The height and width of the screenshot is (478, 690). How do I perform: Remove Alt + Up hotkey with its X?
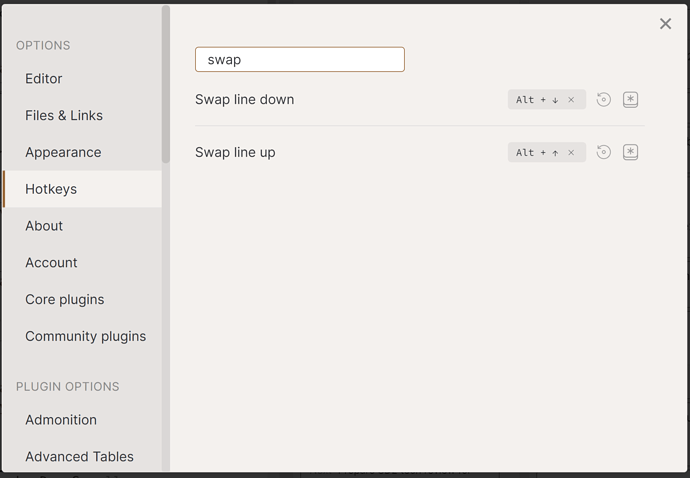[x=571, y=153]
